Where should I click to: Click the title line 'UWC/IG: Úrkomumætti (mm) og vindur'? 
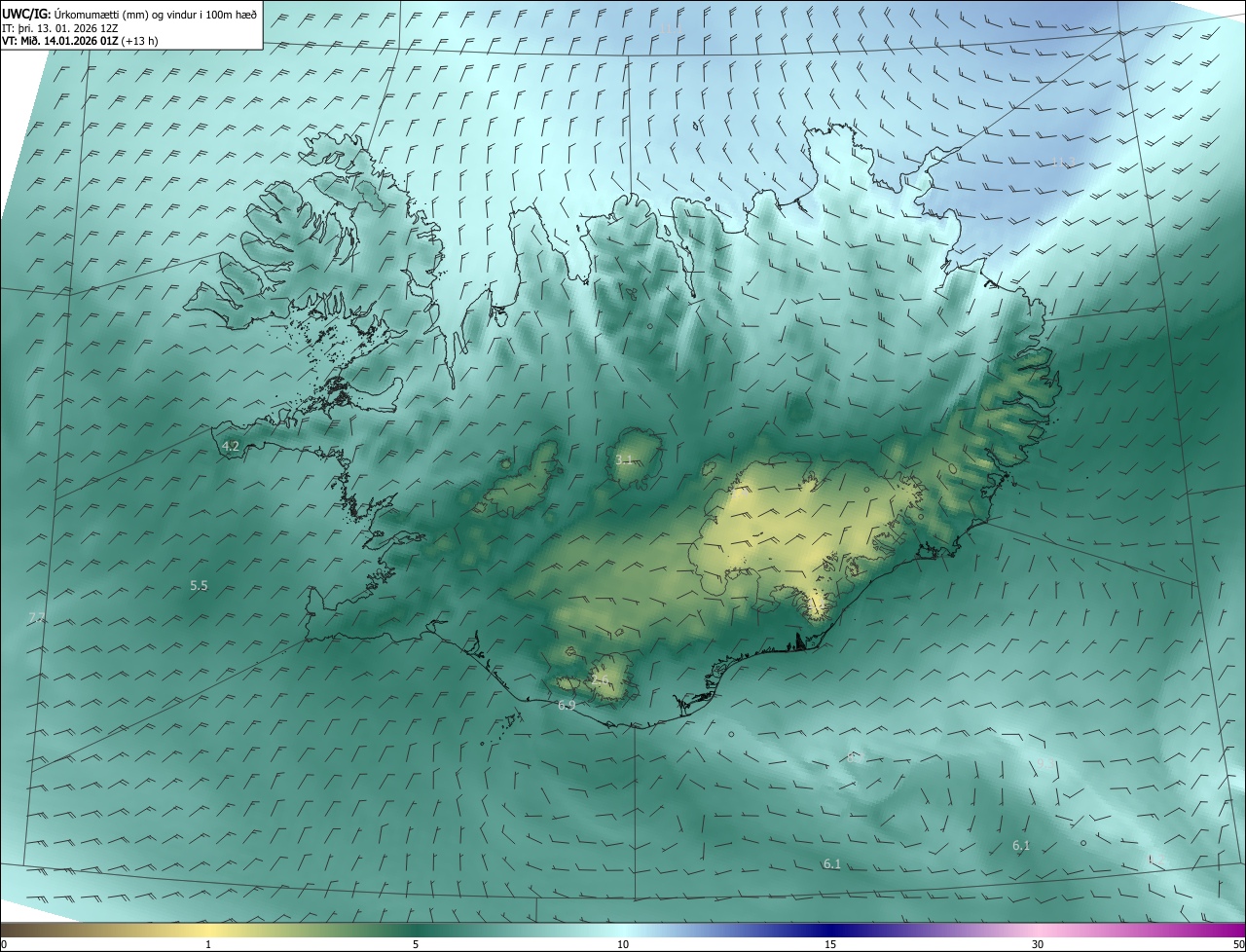click(x=129, y=14)
